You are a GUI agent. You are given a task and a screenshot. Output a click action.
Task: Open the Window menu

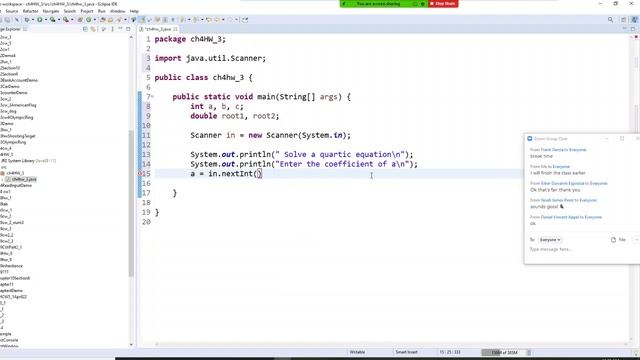pyautogui.click(x=118, y=11)
